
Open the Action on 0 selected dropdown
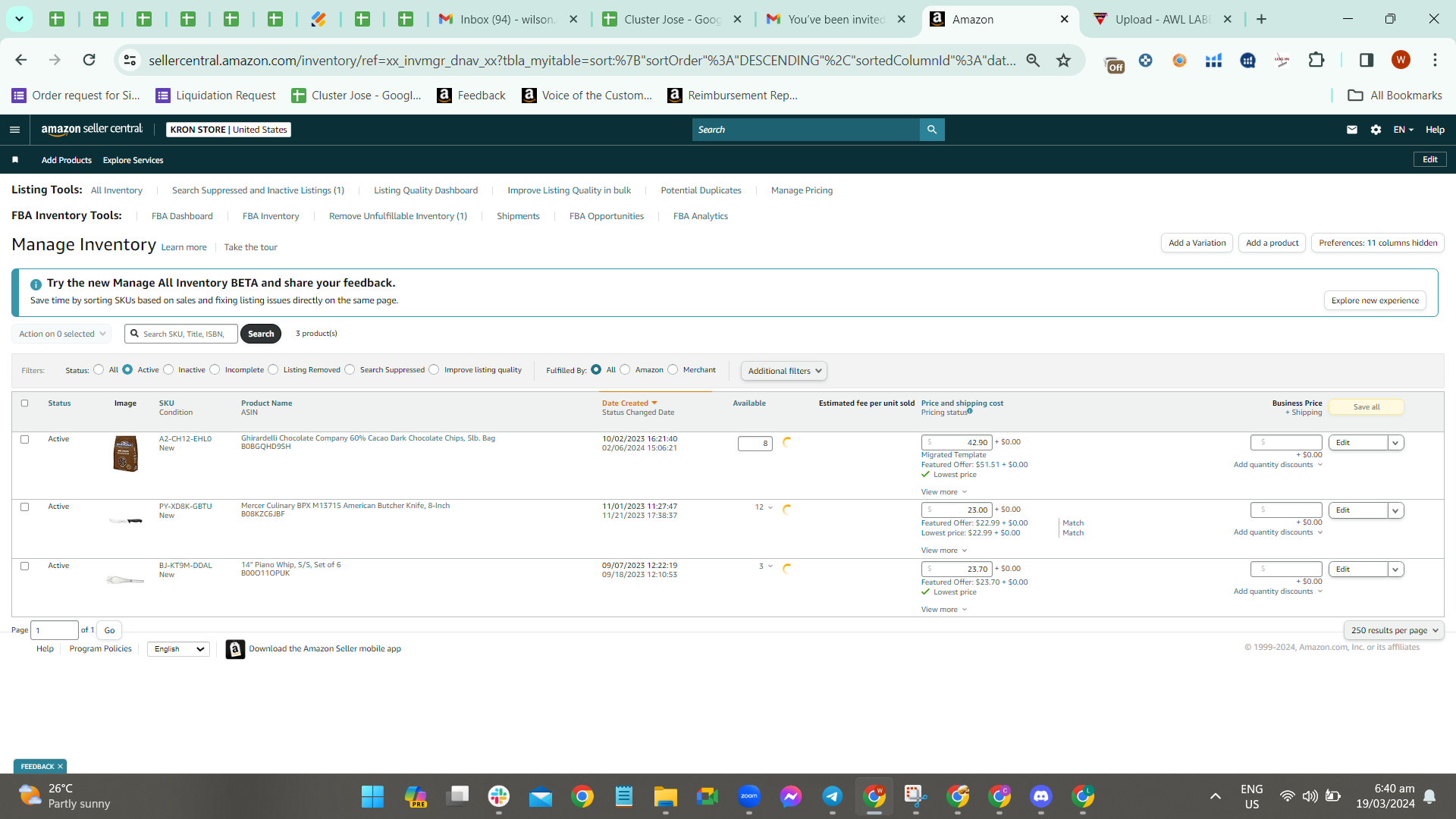point(61,334)
